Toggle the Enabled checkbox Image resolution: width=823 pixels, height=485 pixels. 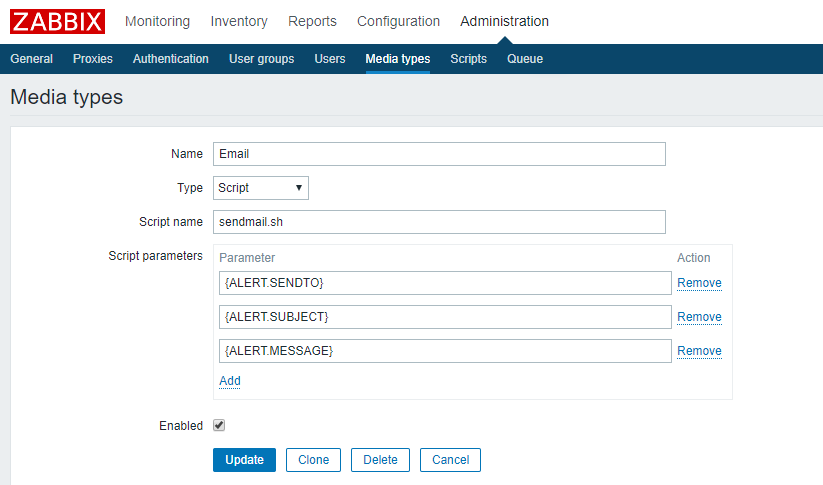pos(219,425)
